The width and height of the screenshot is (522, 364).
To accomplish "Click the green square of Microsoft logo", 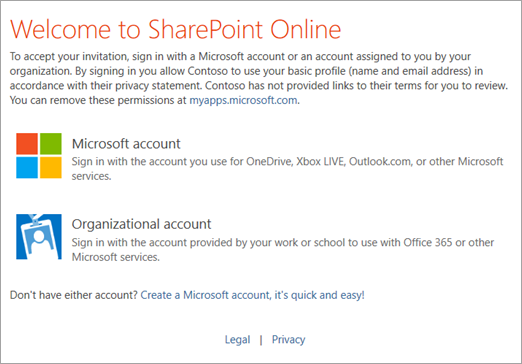I will point(51,144).
